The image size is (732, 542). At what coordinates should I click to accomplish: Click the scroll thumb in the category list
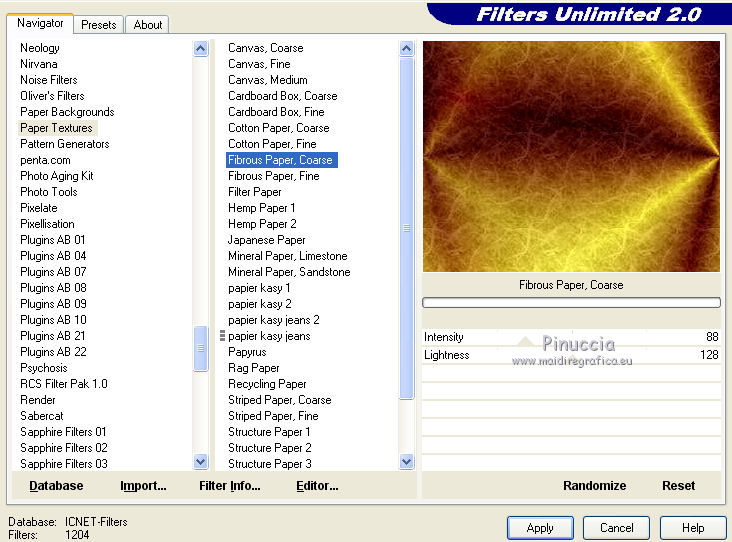click(201, 348)
